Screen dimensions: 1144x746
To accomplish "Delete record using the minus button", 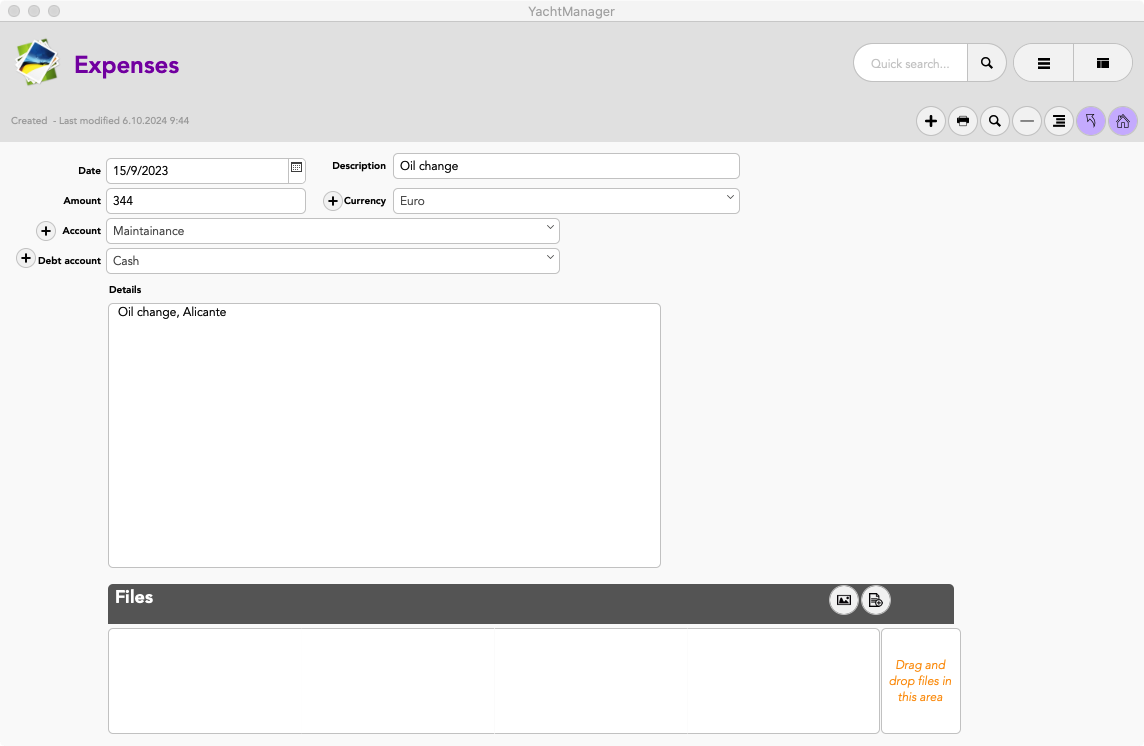I will (1027, 121).
